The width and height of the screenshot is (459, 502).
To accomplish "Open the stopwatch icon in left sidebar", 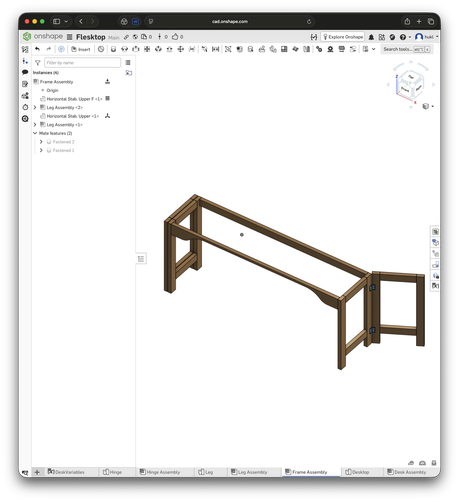I will 25,107.
